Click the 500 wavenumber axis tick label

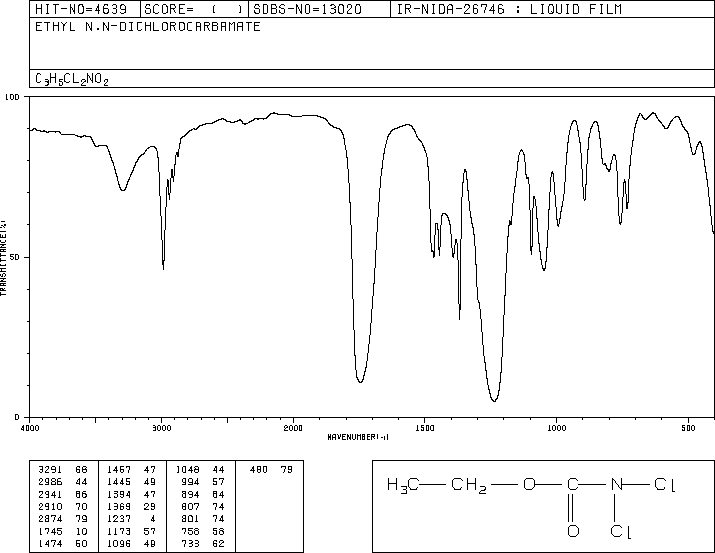688,428
